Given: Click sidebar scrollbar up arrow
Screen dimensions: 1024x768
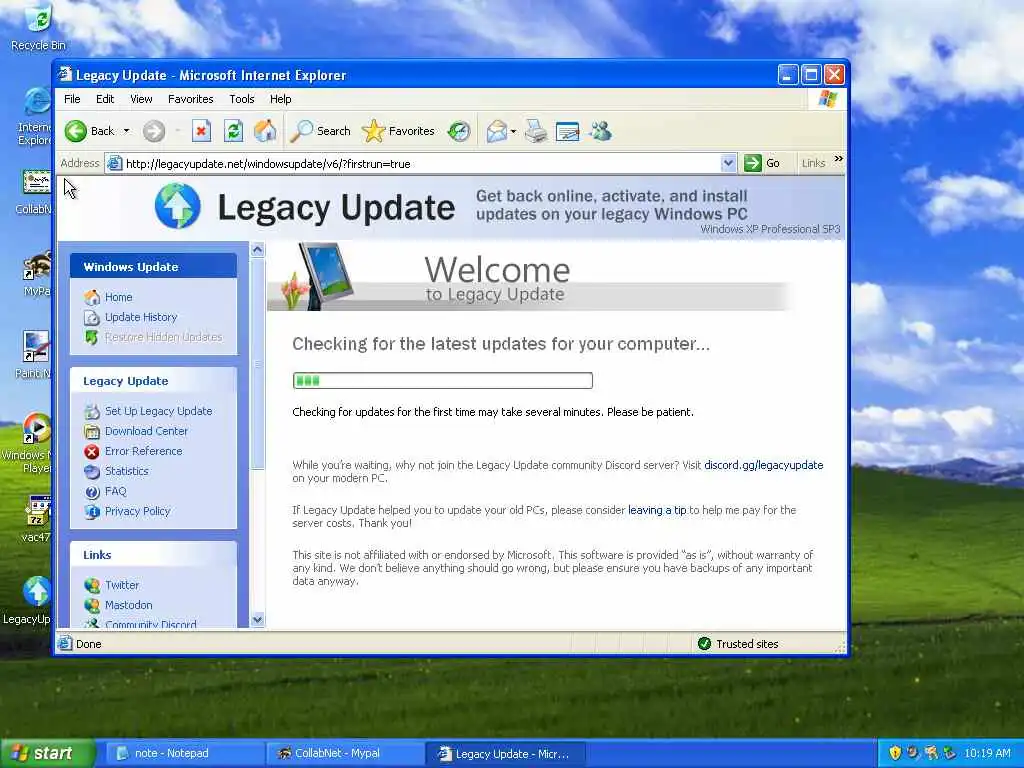Looking at the screenshot, I should tap(258, 249).
